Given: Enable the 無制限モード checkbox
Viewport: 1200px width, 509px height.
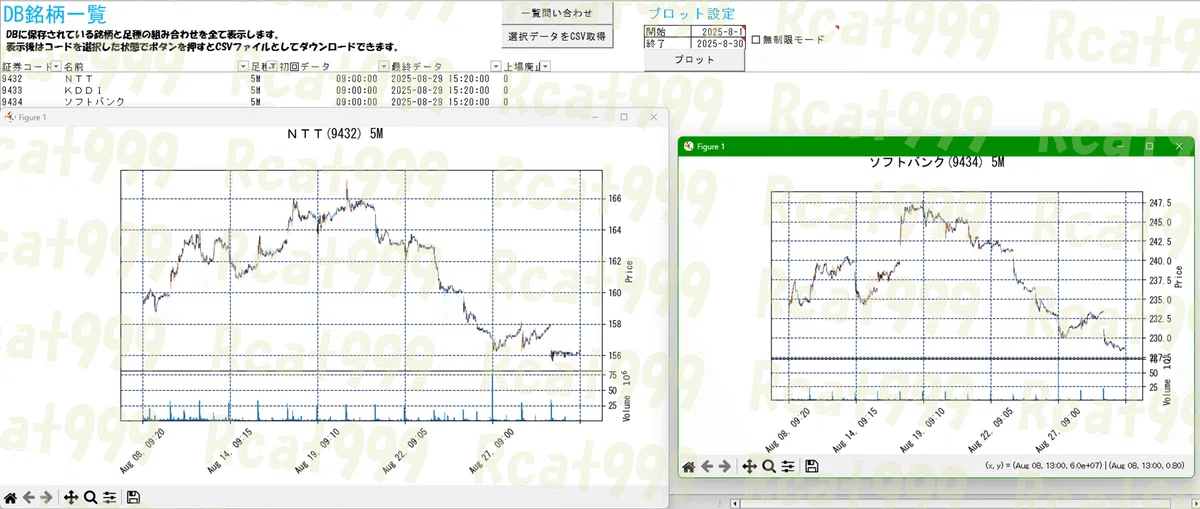Looking at the screenshot, I should 756,40.
